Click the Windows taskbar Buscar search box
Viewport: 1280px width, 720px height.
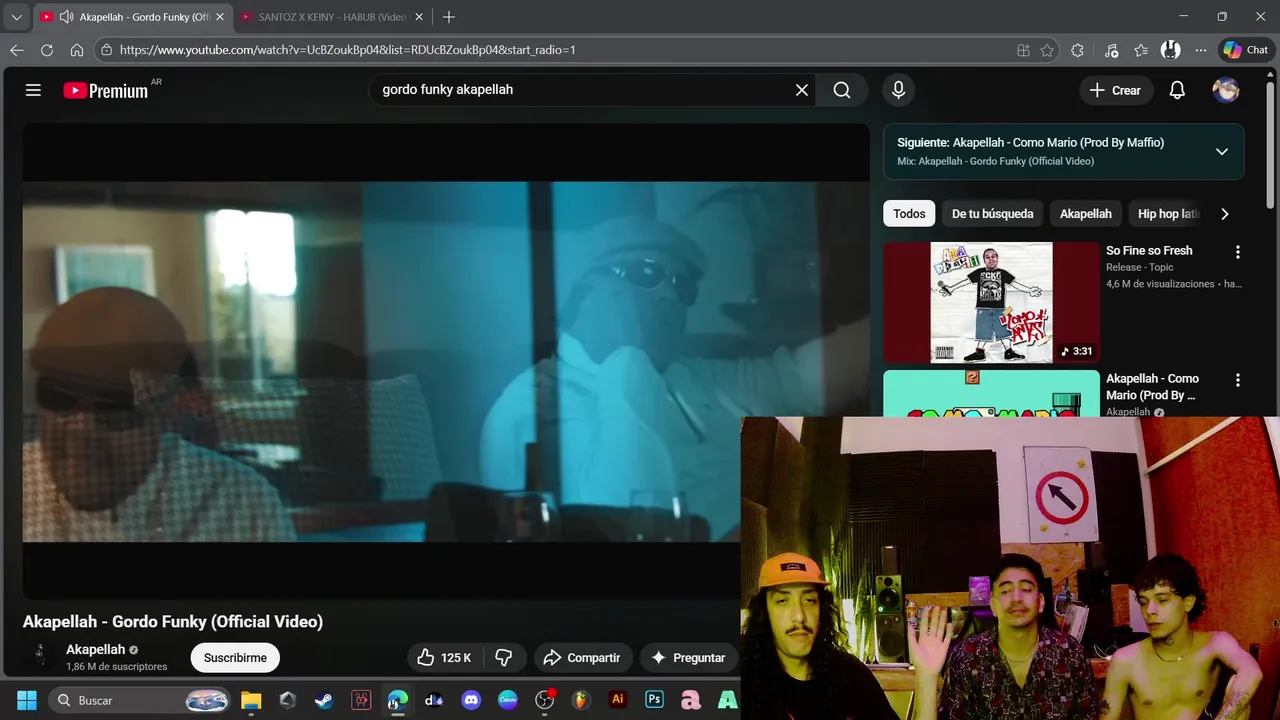coord(137,700)
